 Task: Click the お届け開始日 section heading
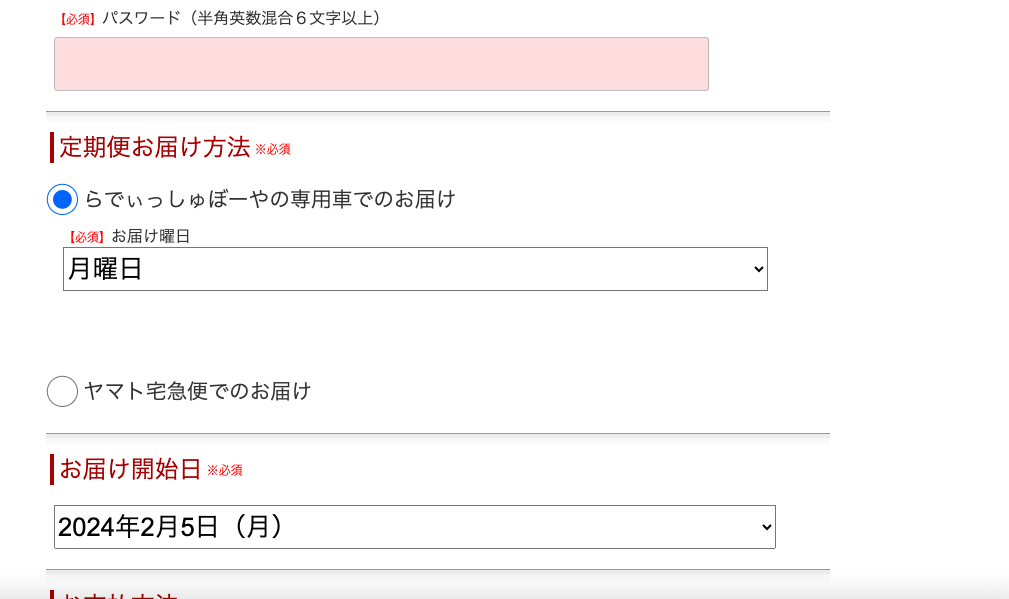pos(130,469)
